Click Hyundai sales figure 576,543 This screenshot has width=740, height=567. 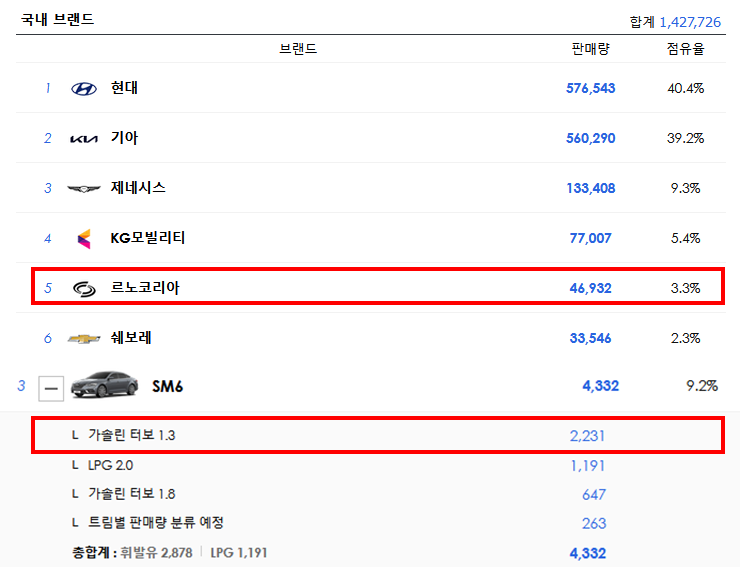(x=590, y=88)
